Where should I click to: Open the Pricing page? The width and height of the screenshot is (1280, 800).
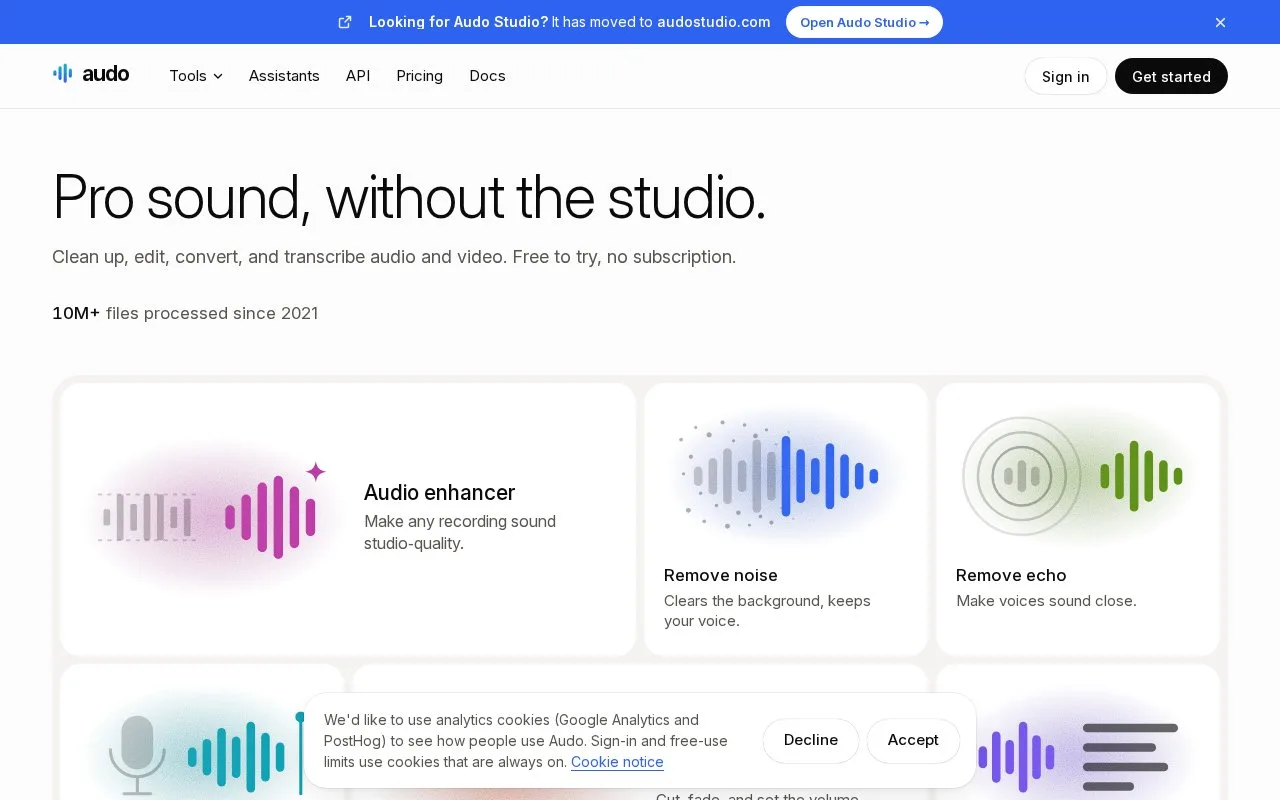click(x=419, y=76)
